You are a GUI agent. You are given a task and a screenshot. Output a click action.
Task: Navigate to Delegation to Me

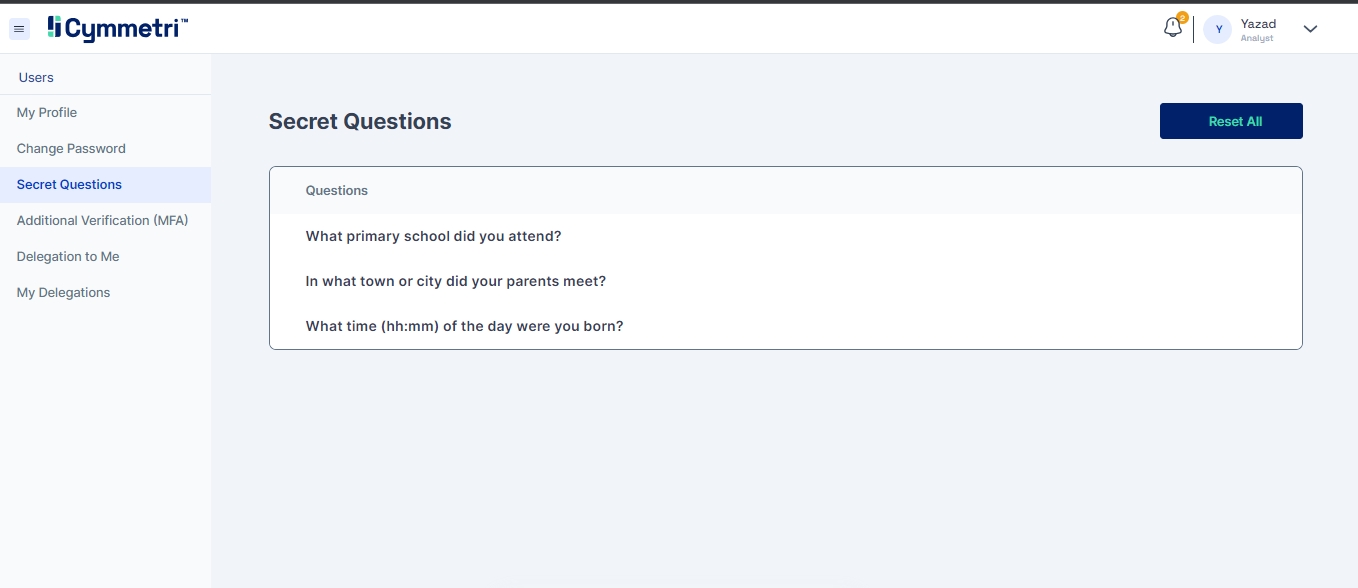[68, 257]
